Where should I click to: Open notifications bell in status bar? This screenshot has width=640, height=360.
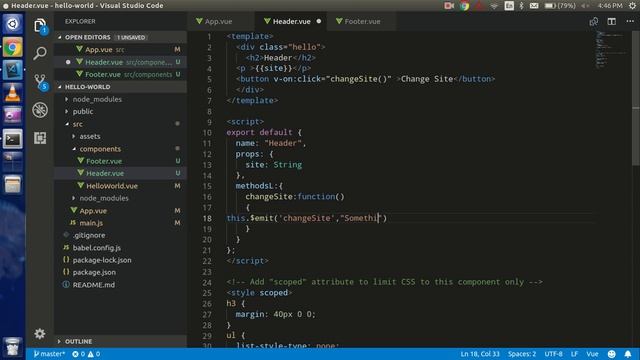pos(628,354)
